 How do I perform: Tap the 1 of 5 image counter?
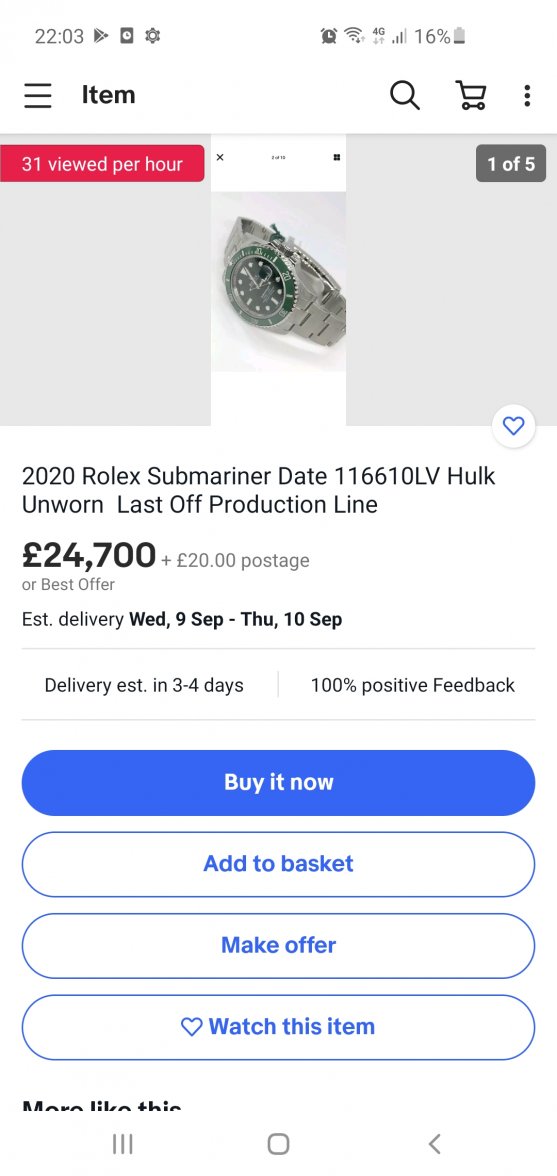pyautogui.click(x=511, y=164)
